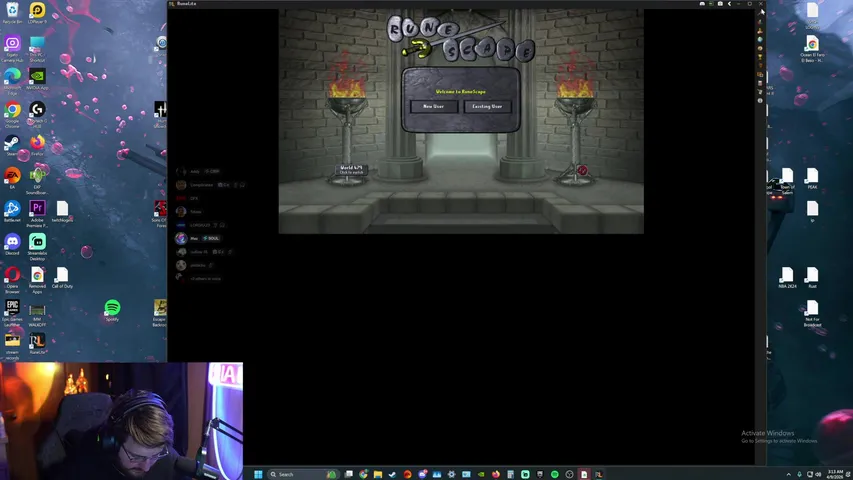Image resolution: width=853 pixels, height=480 pixels.
Task: Switch to RuneLite in the taskbar
Action: pos(598,474)
